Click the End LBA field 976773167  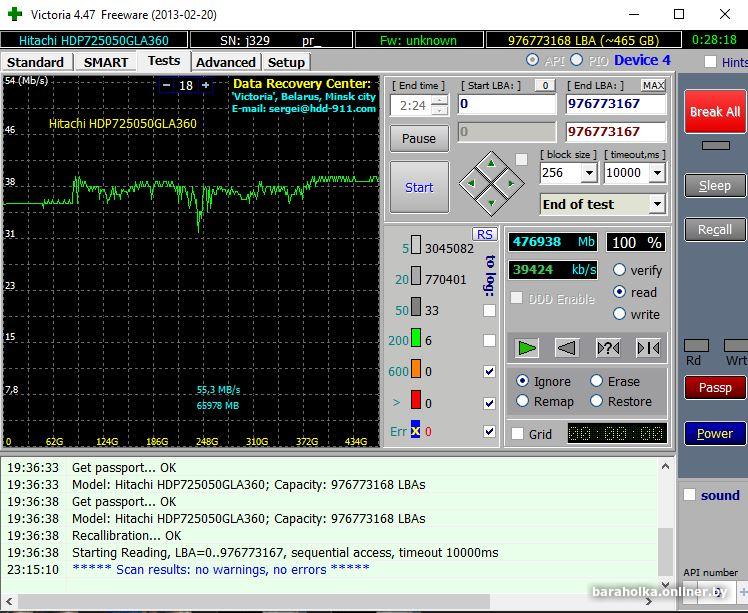click(x=615, y=104)
